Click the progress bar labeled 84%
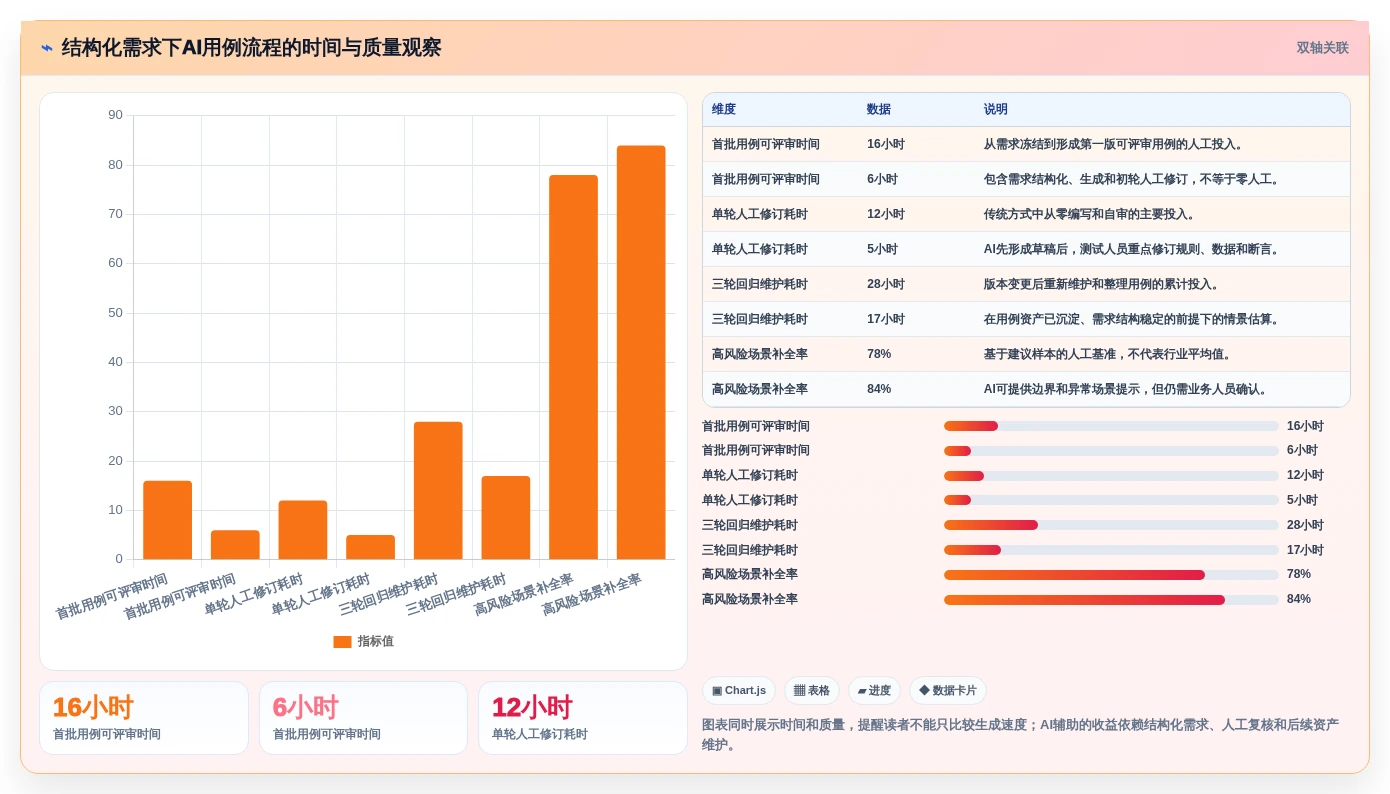 1111,600
